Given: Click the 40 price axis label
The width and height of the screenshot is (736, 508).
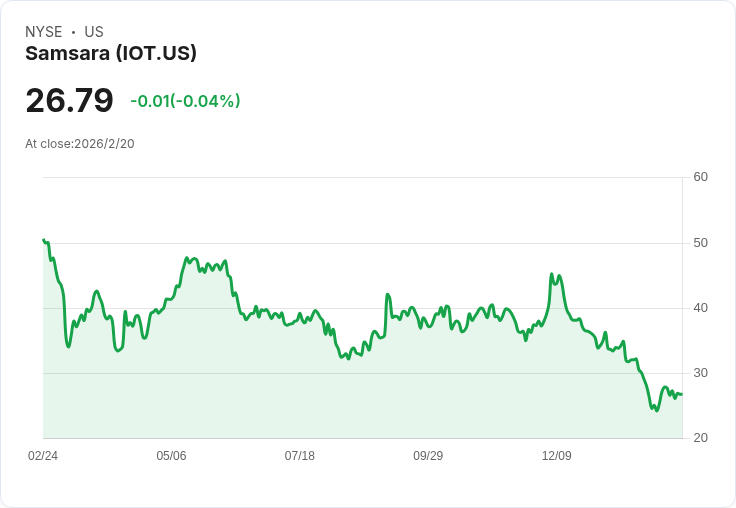Looking at the screenshot, I should click(700, 308).
